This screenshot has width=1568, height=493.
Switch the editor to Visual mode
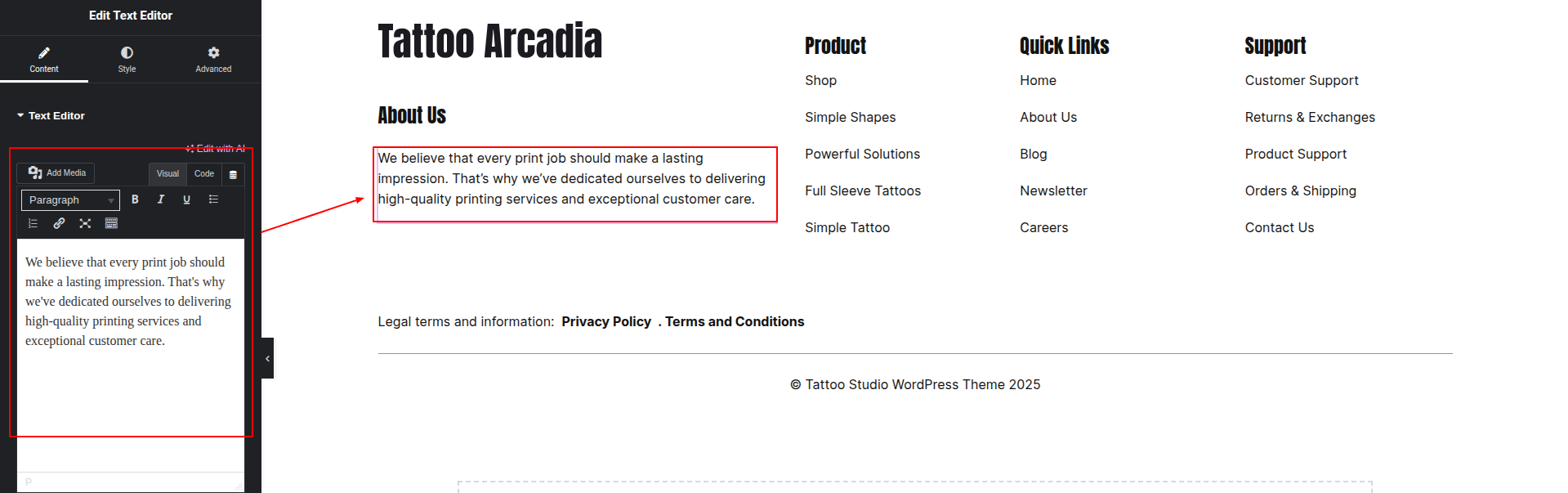(x=168, y=173)
